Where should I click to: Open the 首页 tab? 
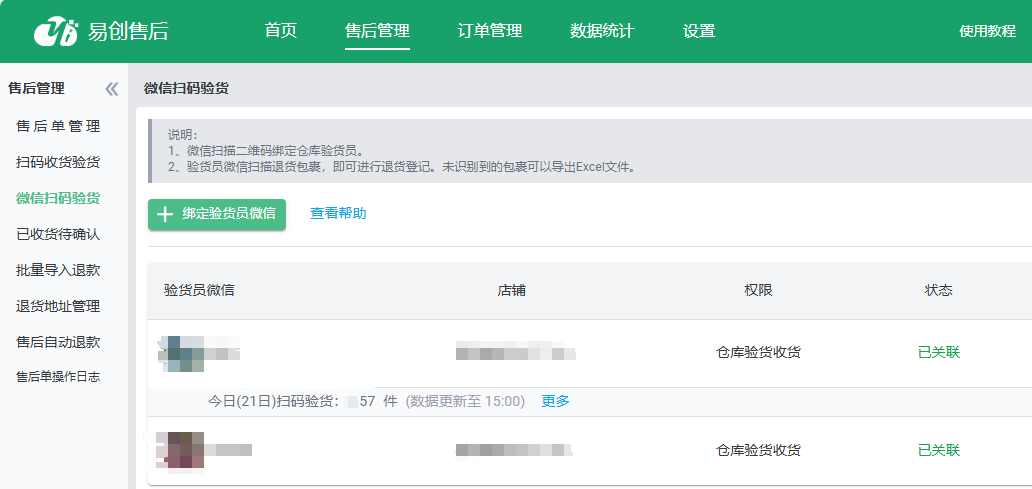281,31
